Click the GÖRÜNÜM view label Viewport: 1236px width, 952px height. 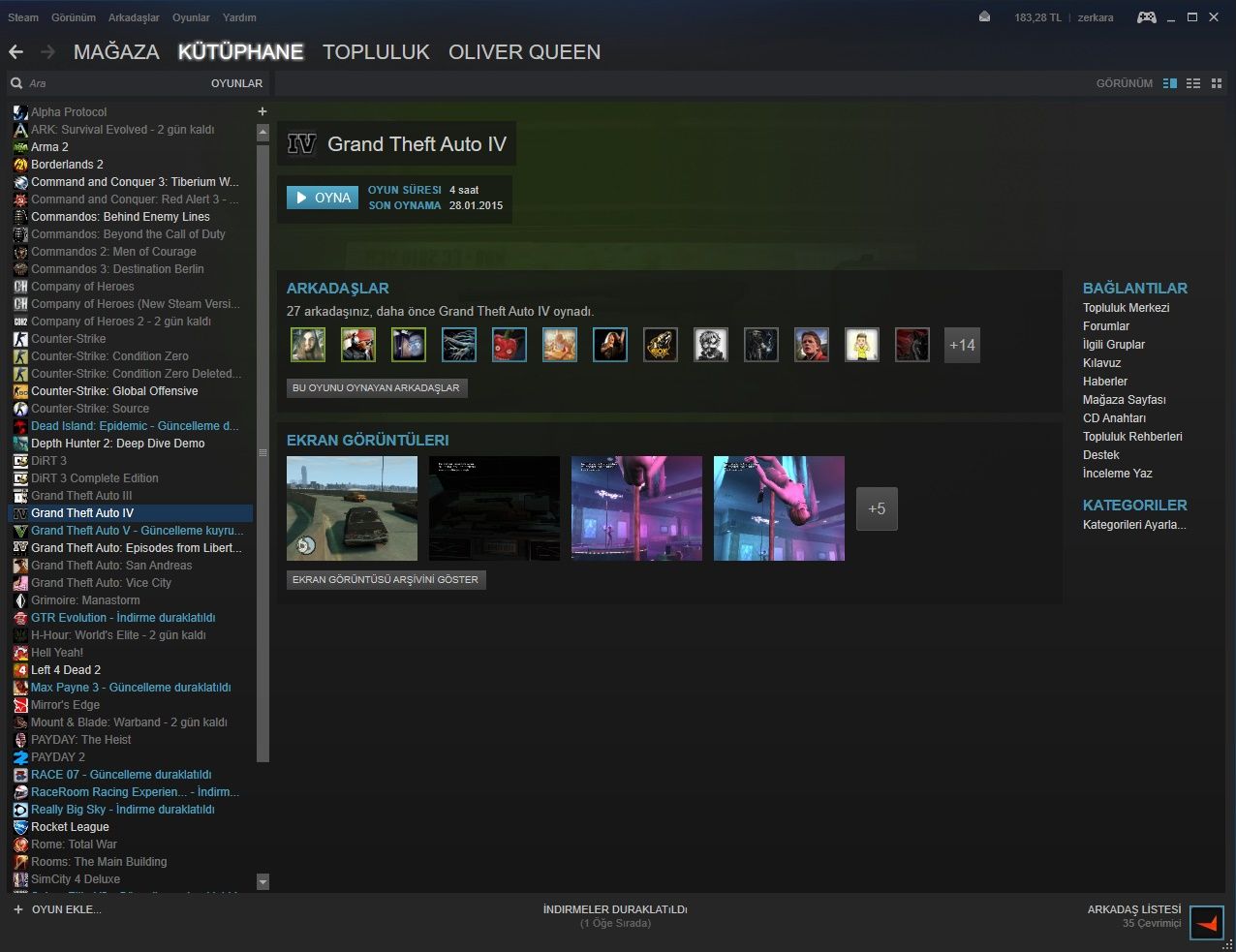pyautogui.click(x=1124, y=83)
